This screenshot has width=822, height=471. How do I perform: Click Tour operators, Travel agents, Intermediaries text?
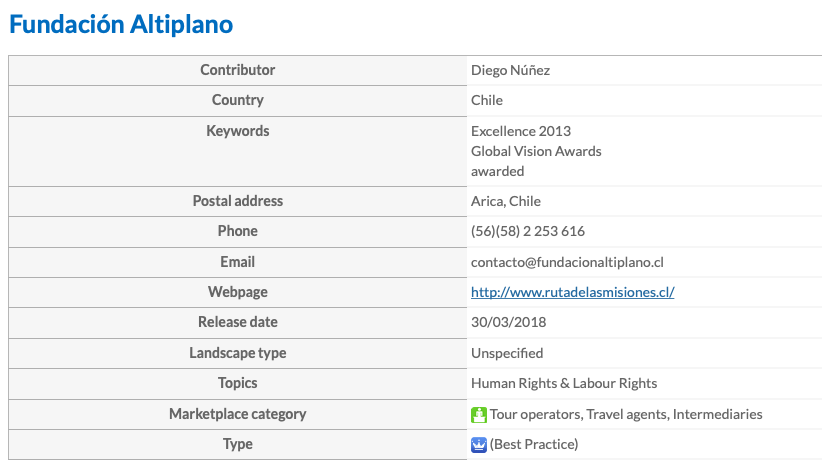[626, 414]
